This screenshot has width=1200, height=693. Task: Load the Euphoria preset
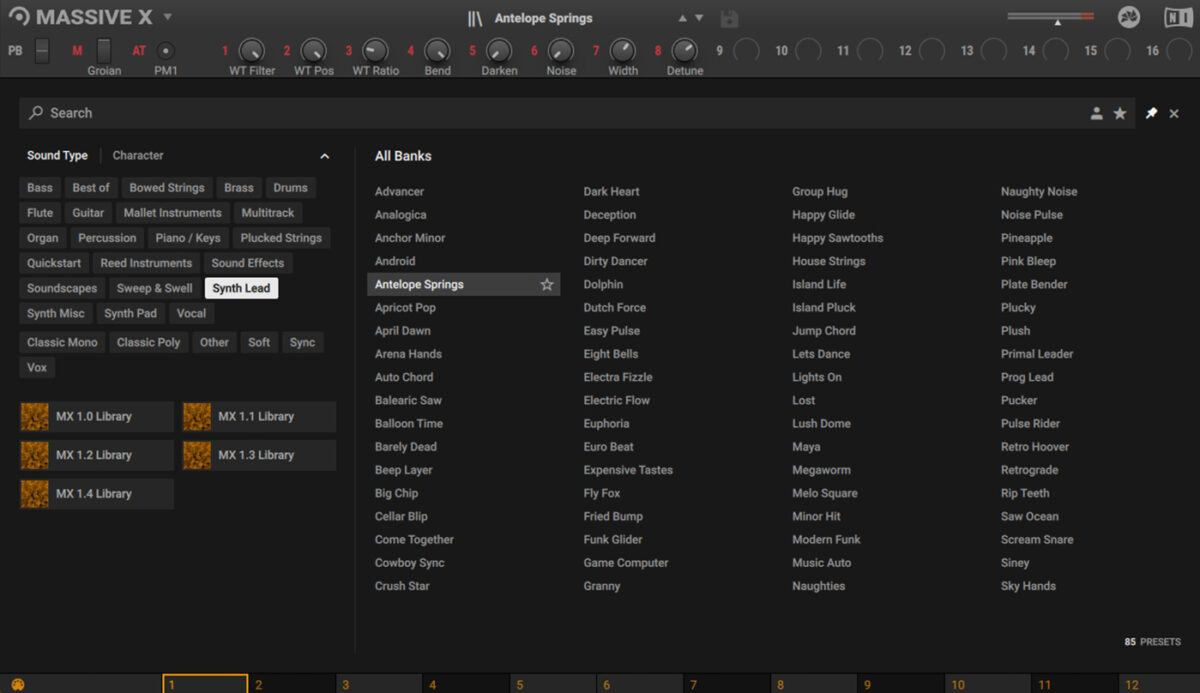pos(606,424)
